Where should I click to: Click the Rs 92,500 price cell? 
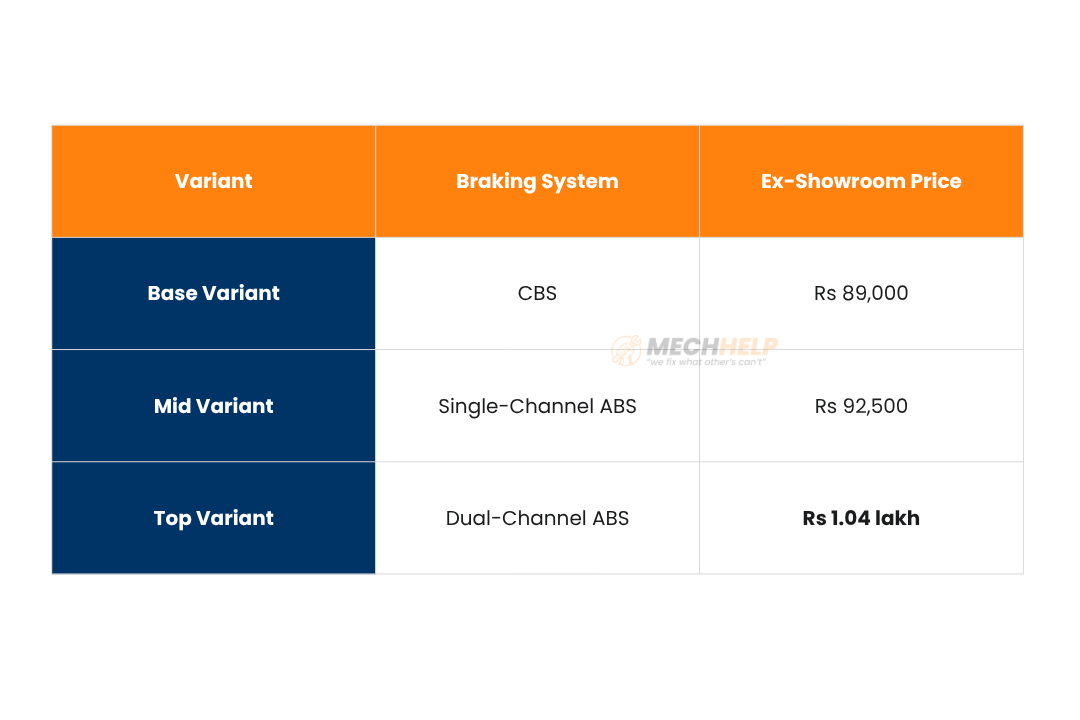coord(861,406)
